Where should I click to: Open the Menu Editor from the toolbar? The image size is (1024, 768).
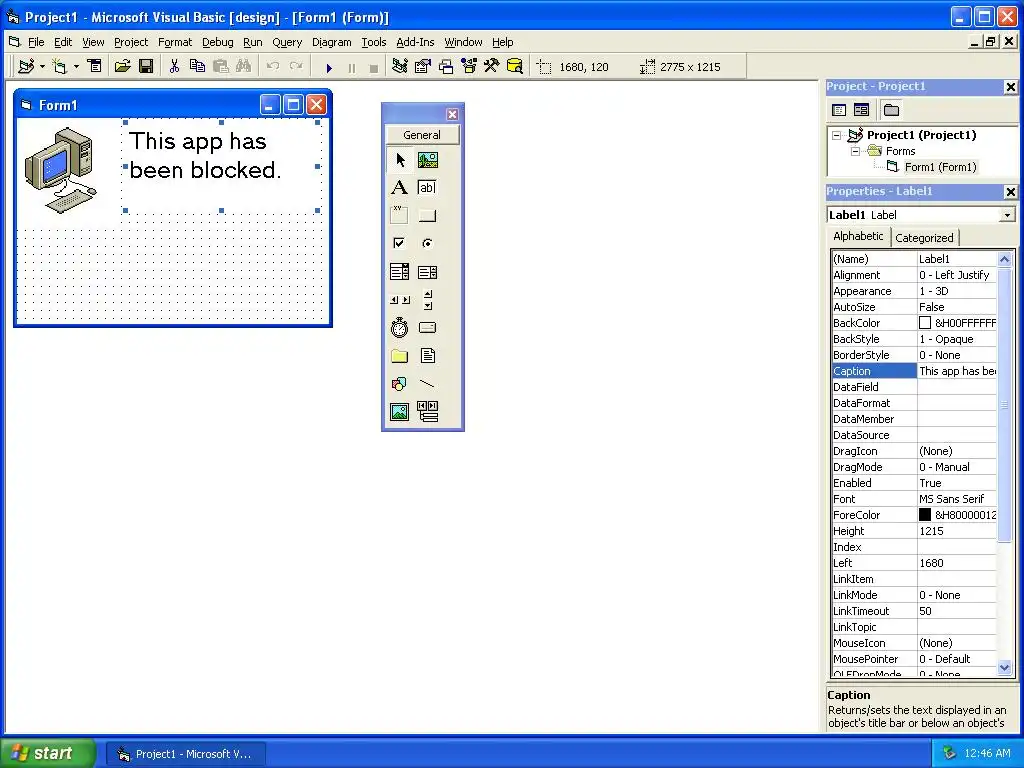tap(95, 67)
